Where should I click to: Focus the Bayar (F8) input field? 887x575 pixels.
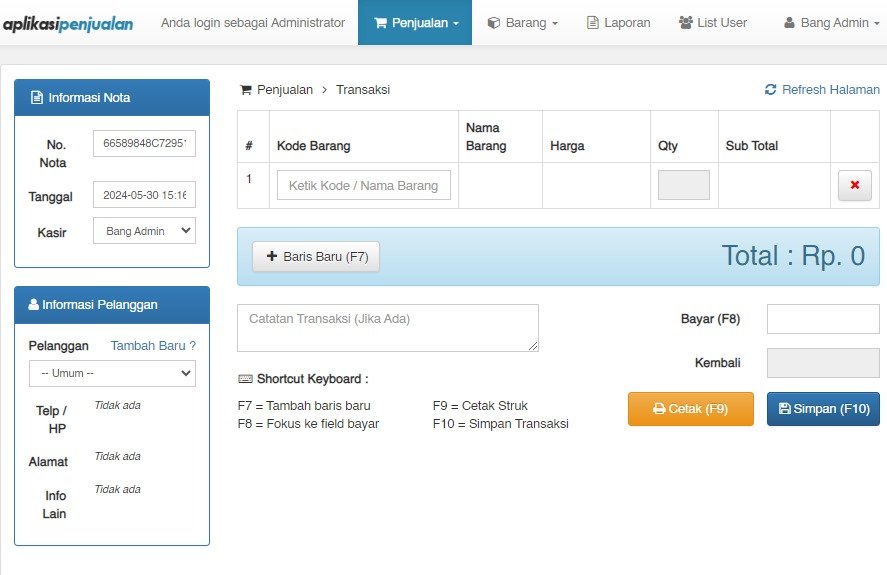pyautogui.click(x=823, y=319)
